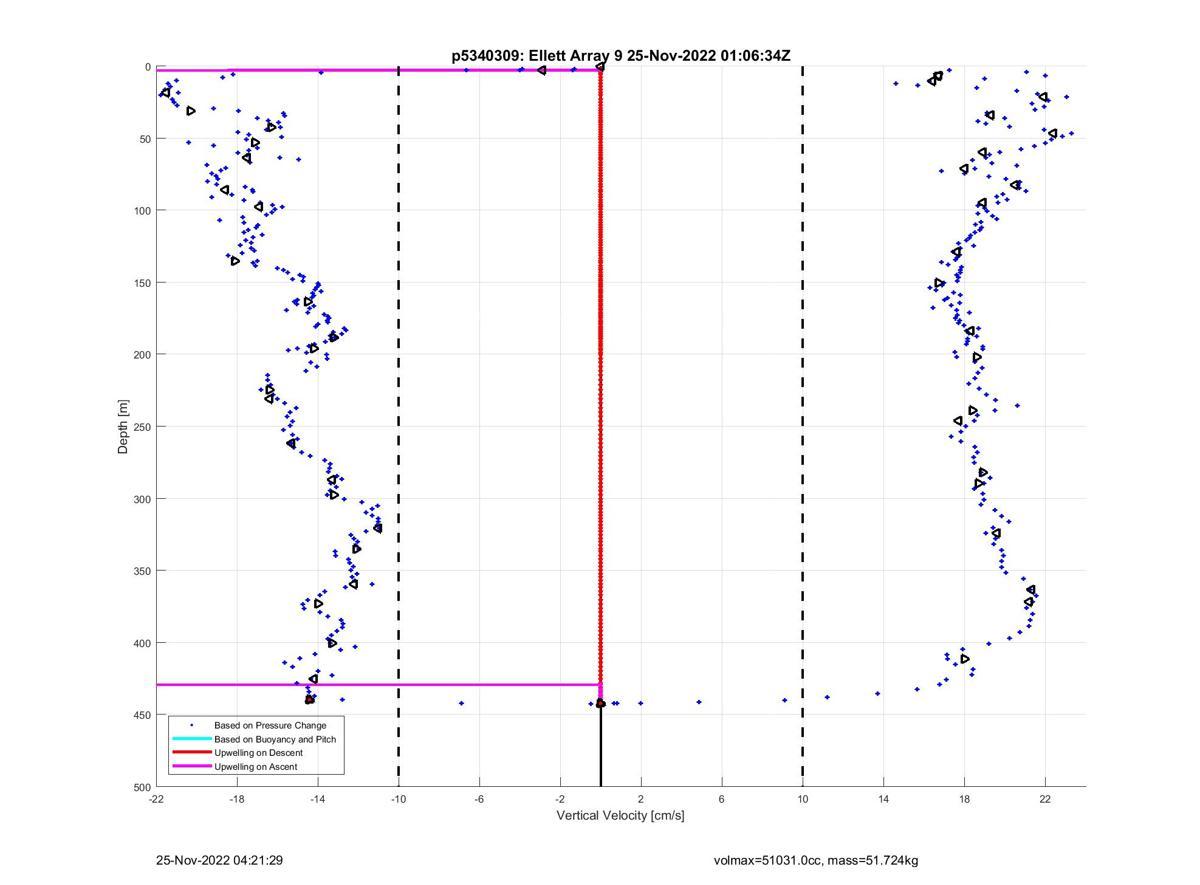Image resolution: width=1200 pixels, height=885 pixels.
Task: Select the 'Based on Buoyancy and Pitch' legend entry
Action: pyautogui.click(x=275, y=739)
